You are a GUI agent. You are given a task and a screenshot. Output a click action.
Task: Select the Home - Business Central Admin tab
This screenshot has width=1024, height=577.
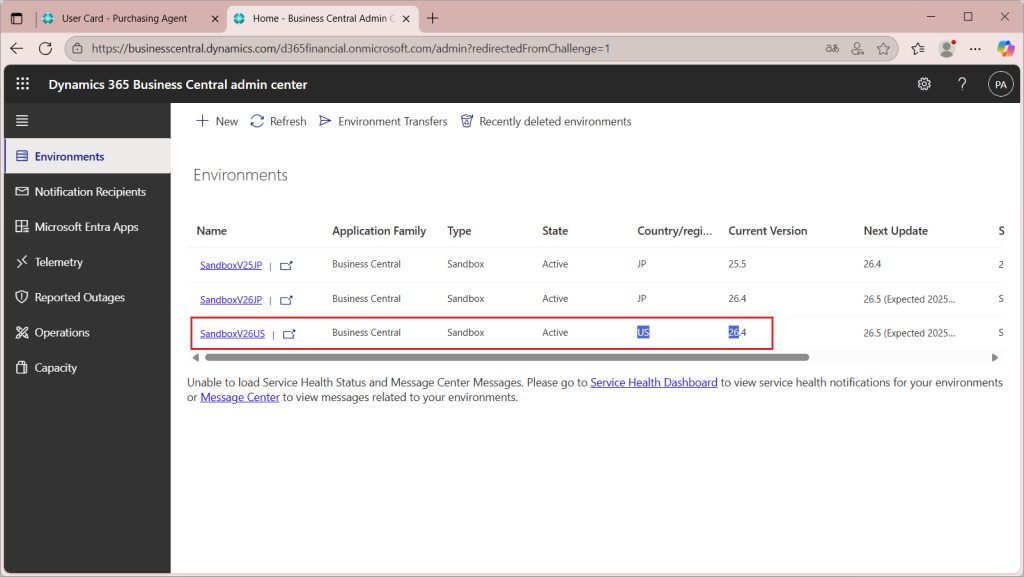click(323, 18)
